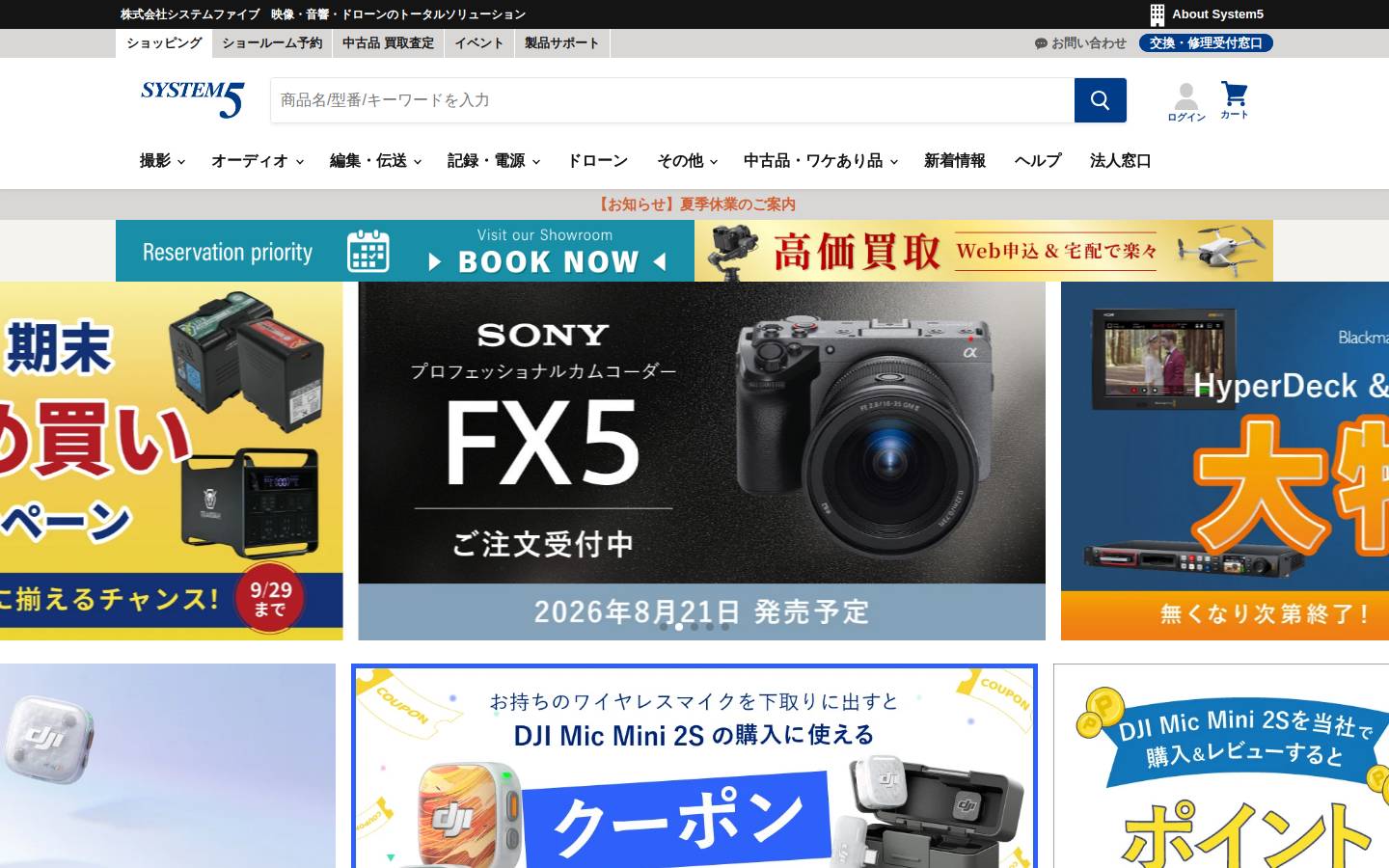Select the ショッピング tab
The width and height of the screenshot is (1389, 868).
point(164,43)
